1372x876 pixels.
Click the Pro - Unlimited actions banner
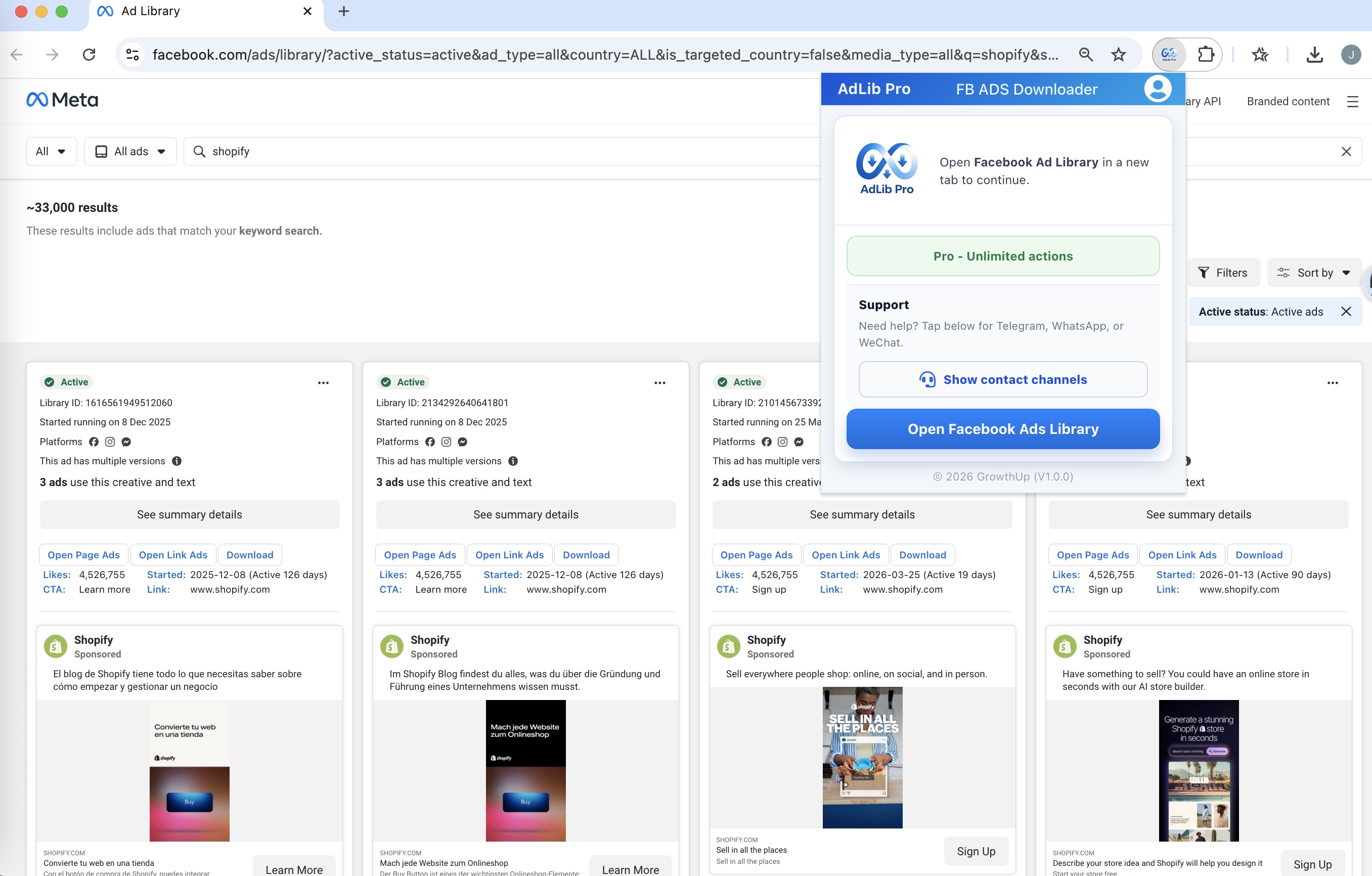point(1003,256)
